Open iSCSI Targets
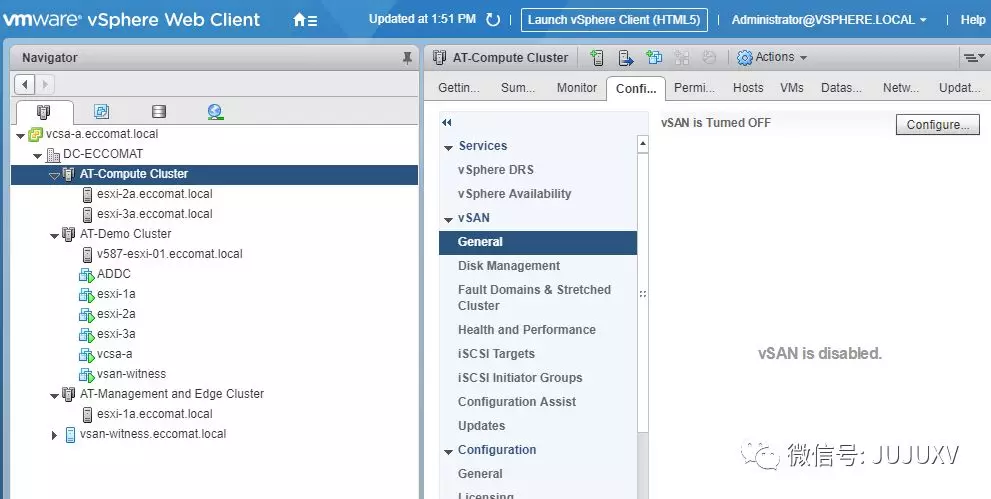 [x=496, y=354]
